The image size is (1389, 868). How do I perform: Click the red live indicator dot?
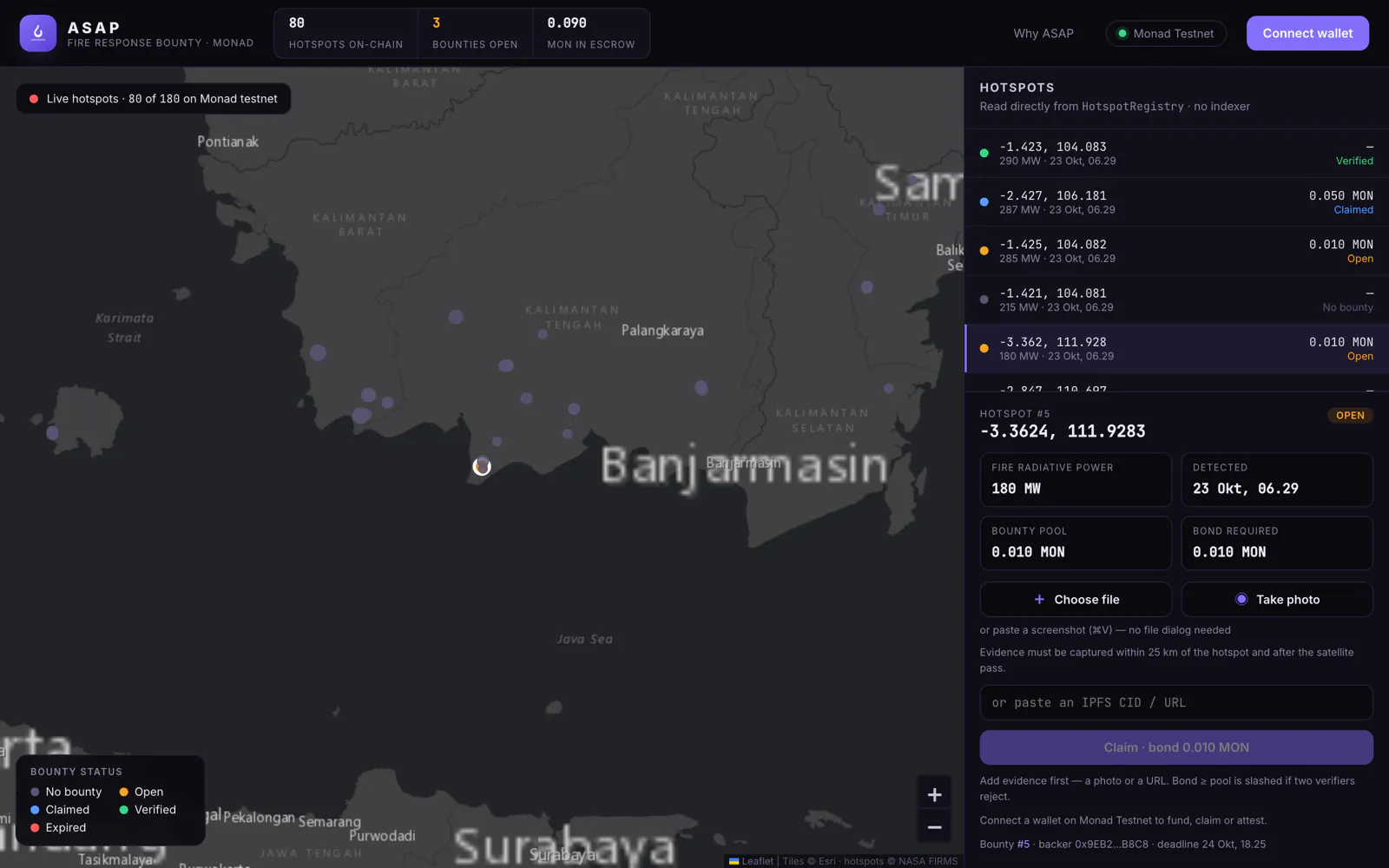coord(34,99)
